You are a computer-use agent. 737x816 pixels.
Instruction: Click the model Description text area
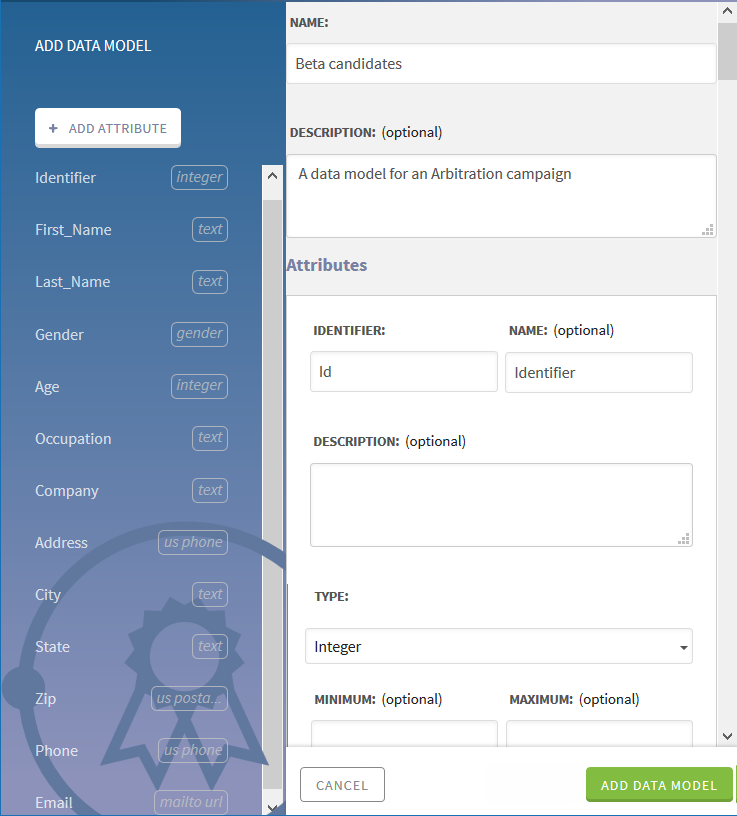pyautogui.click(x=501, y=195)
